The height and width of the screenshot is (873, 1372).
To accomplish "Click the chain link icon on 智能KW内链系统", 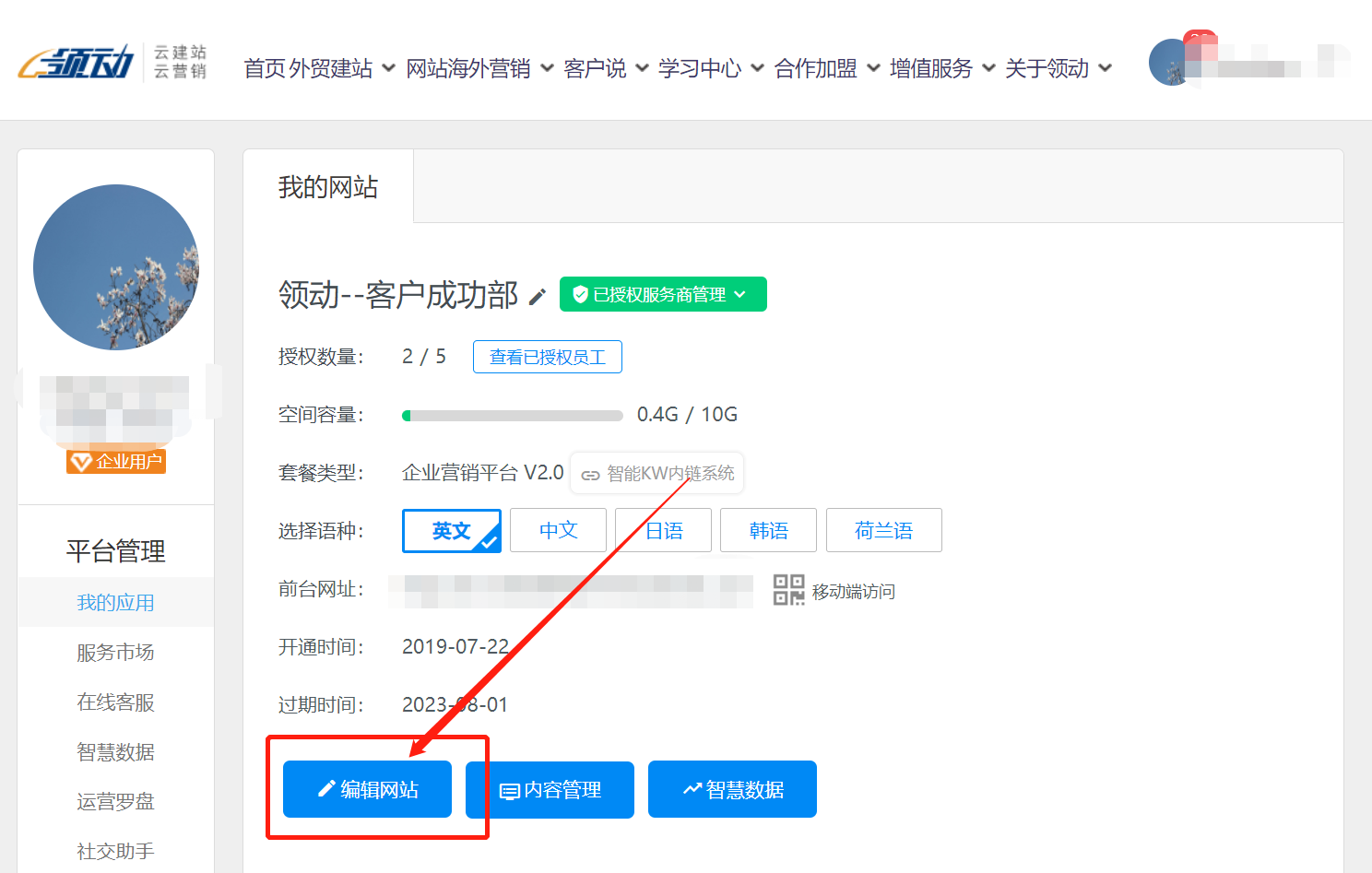I will coord(591,473).
